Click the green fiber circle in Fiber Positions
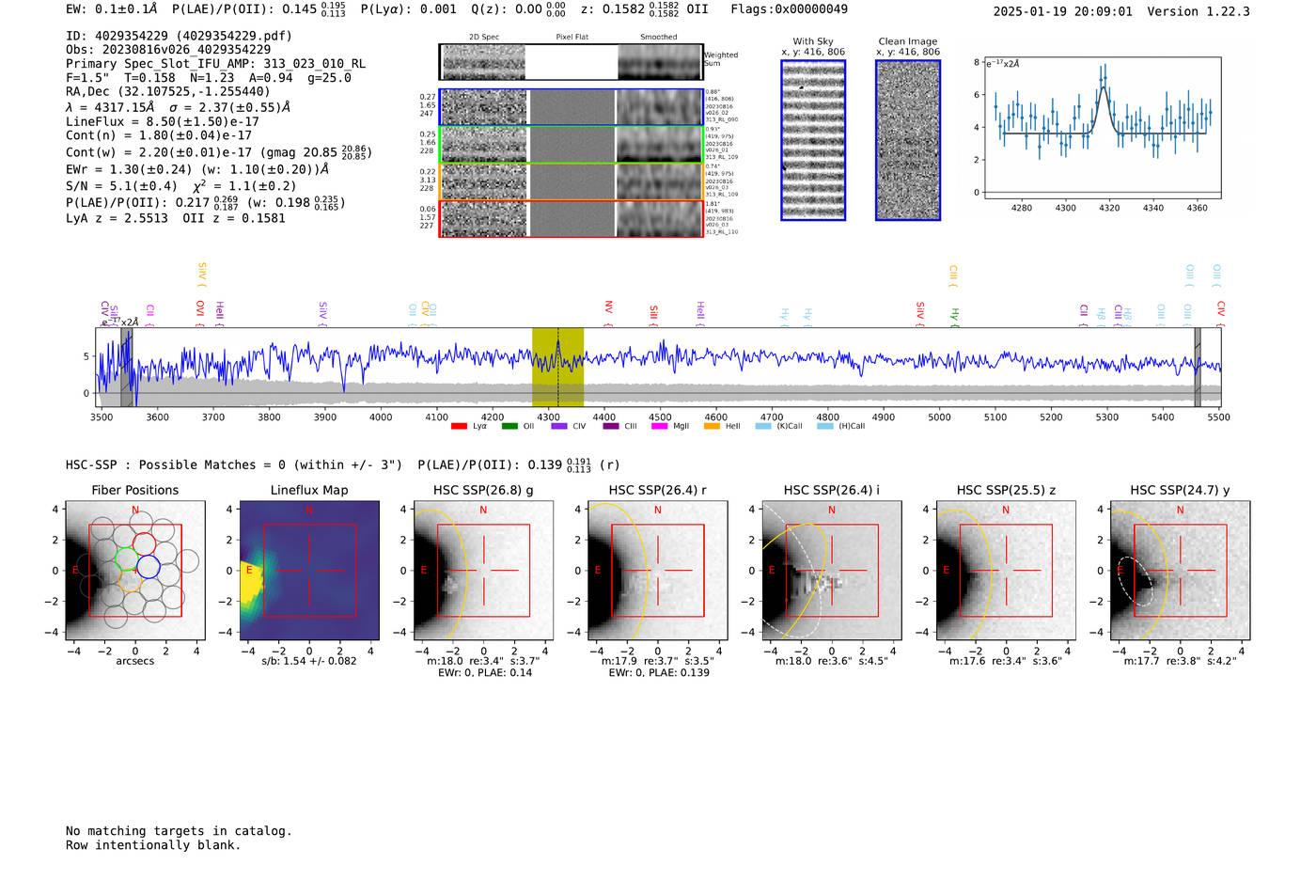The height and width of the screenshot is (896, 1316). click(126, 559)
